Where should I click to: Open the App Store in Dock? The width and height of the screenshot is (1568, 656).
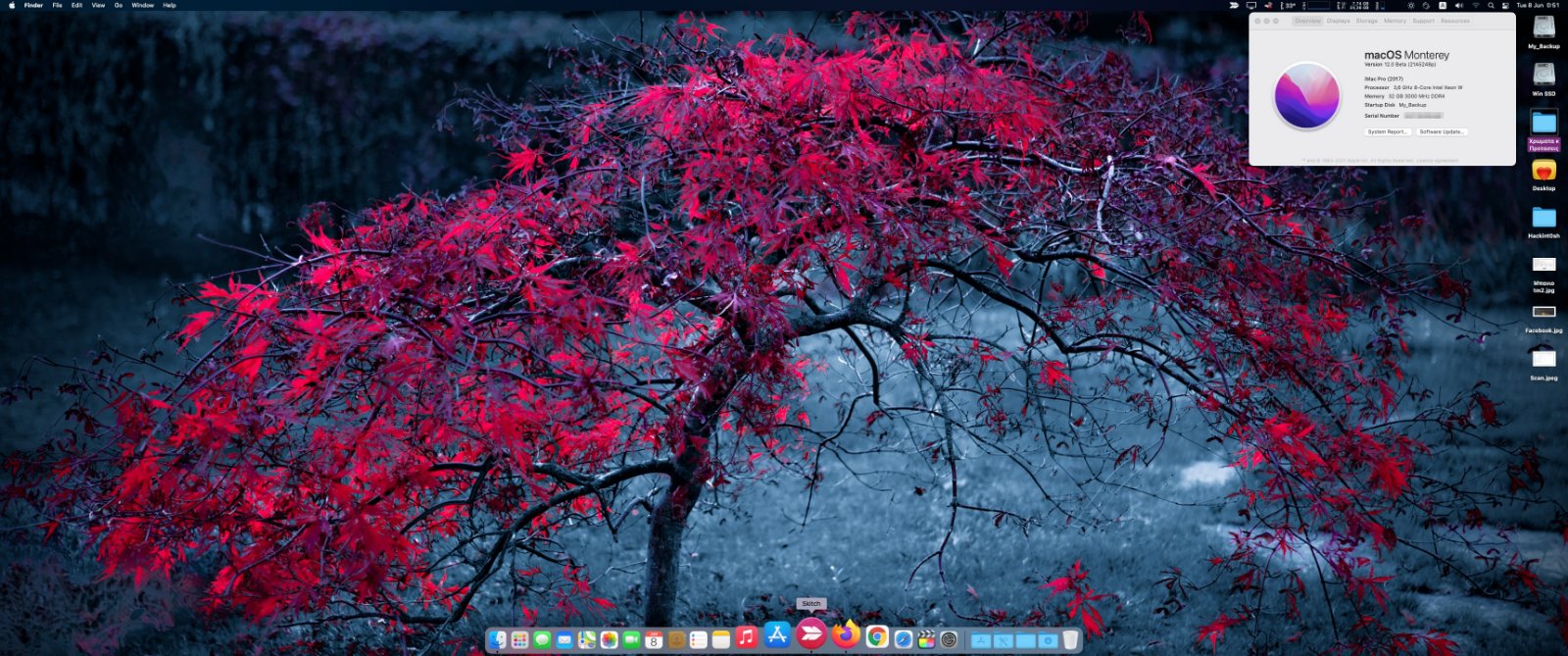[777, 634]
